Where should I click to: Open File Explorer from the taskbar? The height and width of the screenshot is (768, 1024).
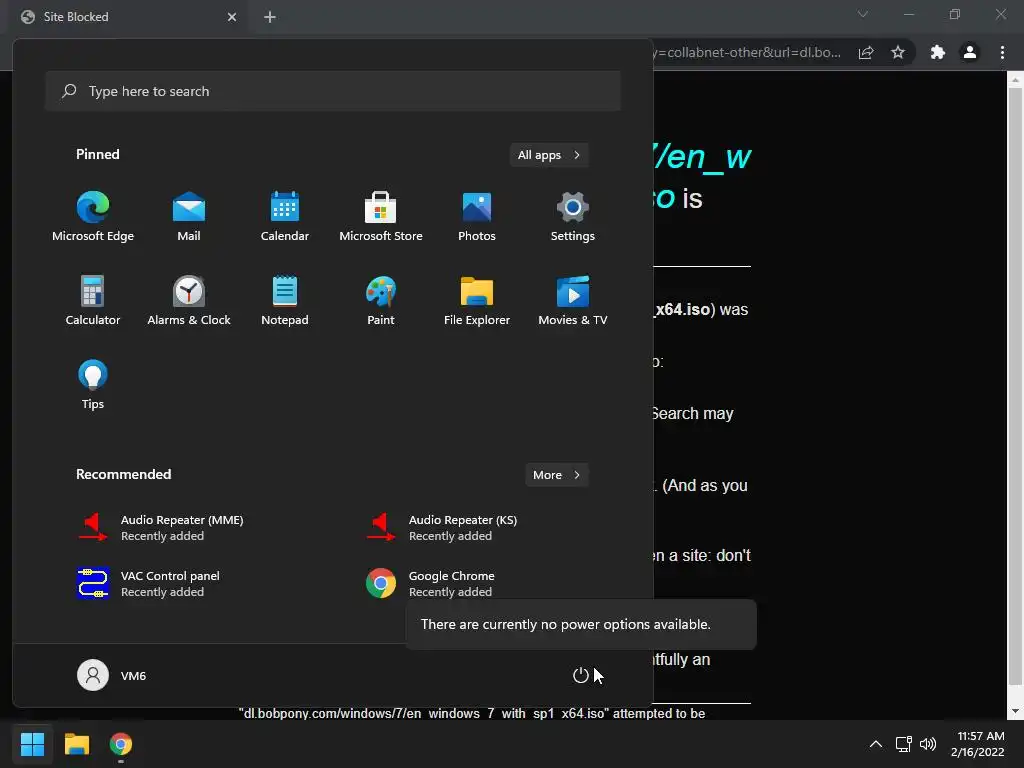[77, 744]
